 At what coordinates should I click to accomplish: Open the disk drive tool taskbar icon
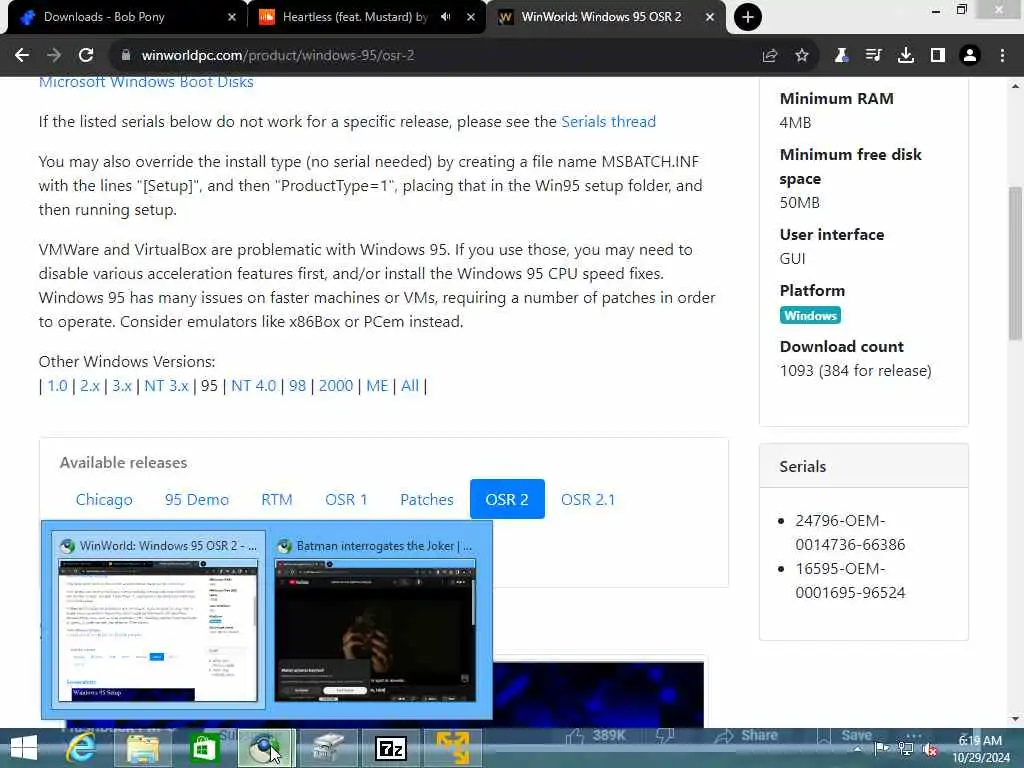[x=328, y=748]
